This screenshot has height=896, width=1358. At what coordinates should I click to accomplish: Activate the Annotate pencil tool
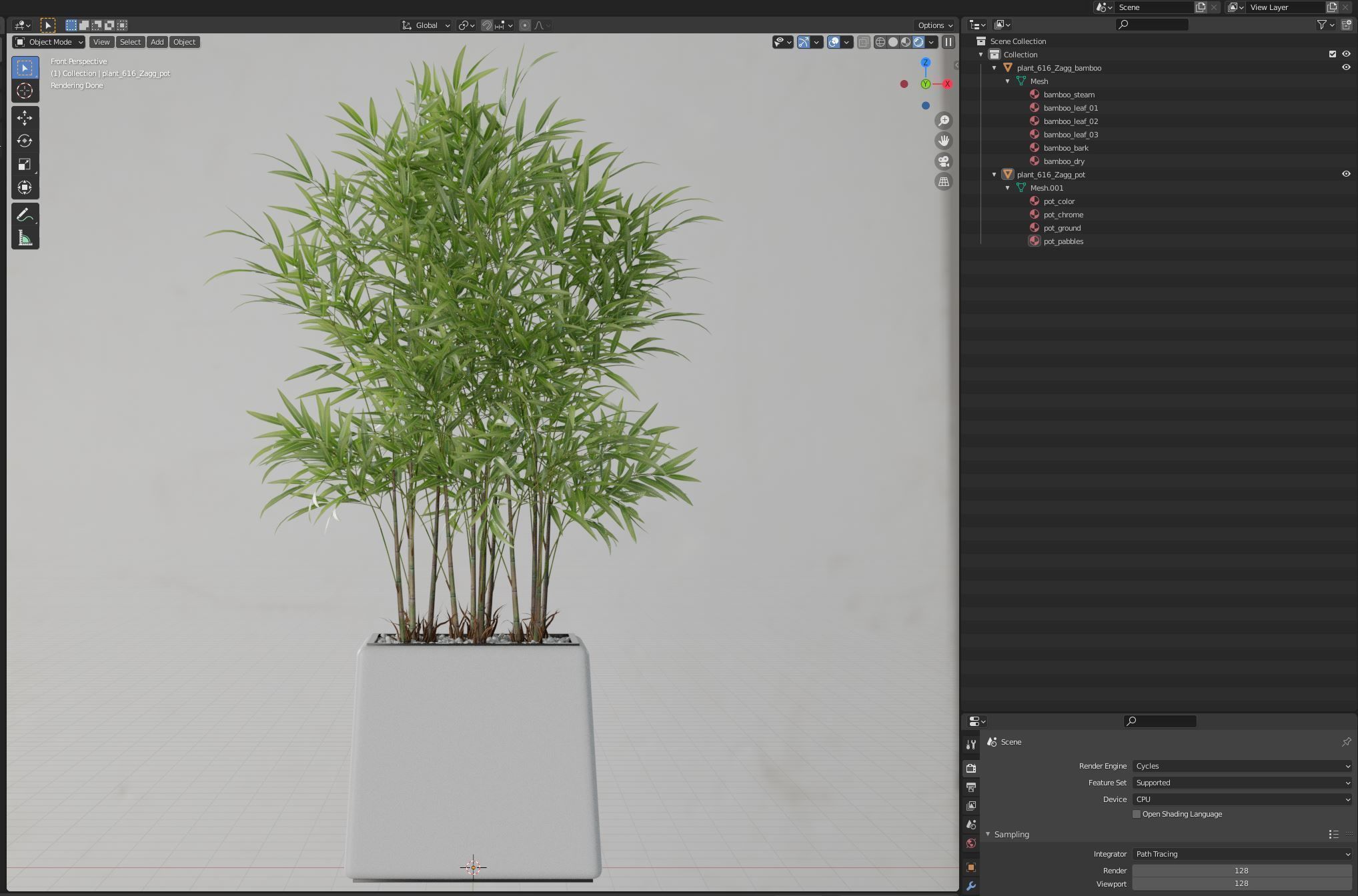pyautogui.click(x=25, y=215)
